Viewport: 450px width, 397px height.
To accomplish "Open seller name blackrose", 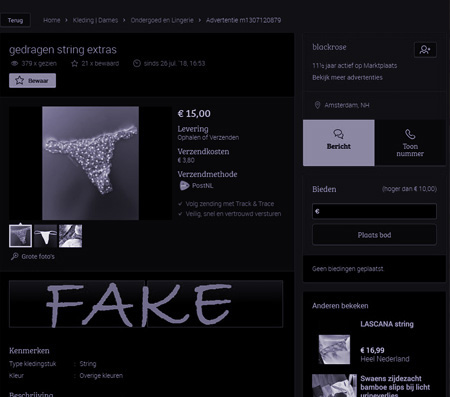I will click(329, 47).
